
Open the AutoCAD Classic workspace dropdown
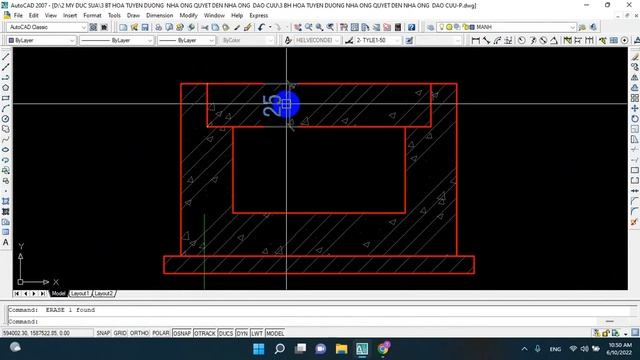(47, 27)
